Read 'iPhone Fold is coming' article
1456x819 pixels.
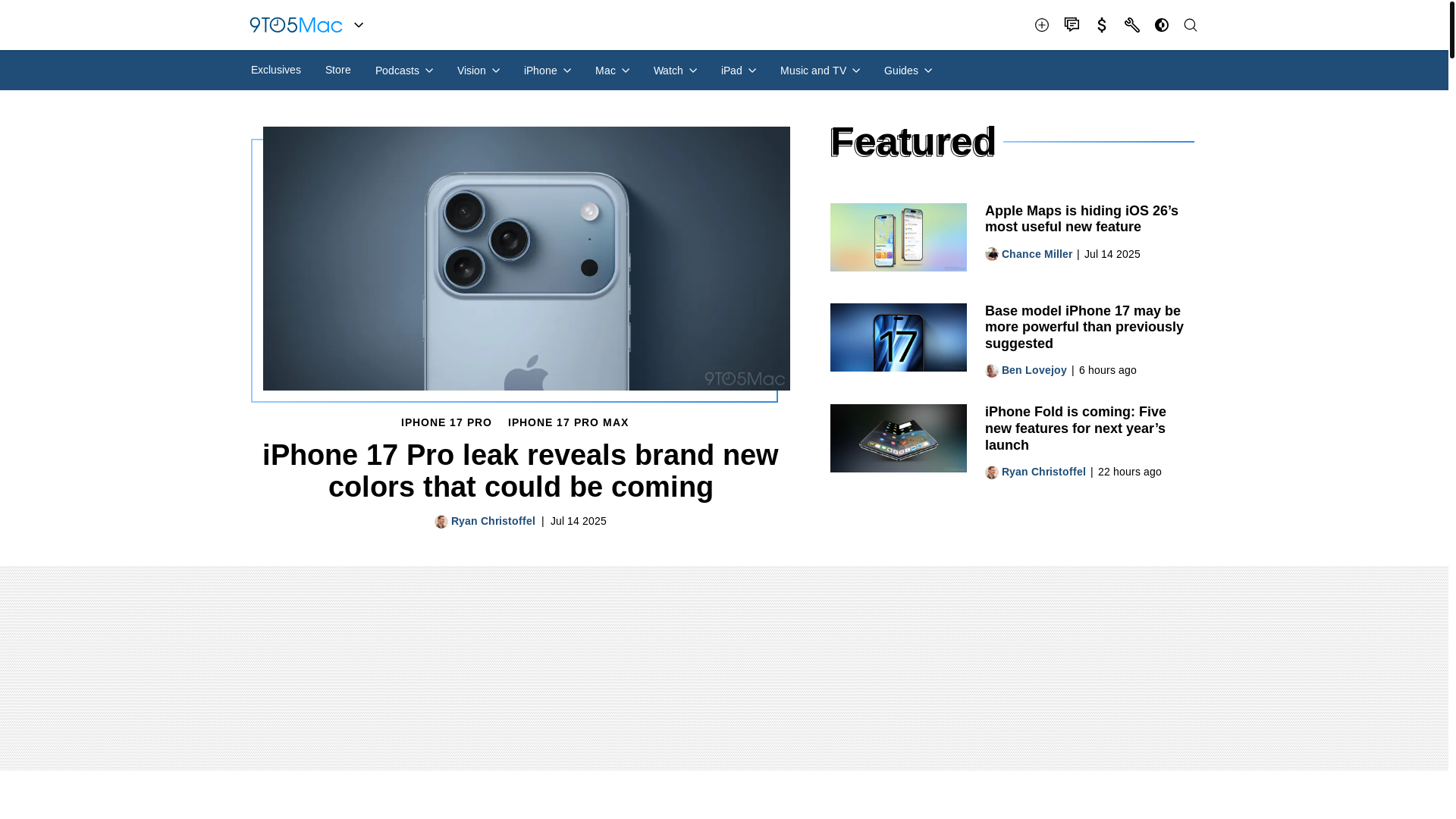coord(1075,428)
